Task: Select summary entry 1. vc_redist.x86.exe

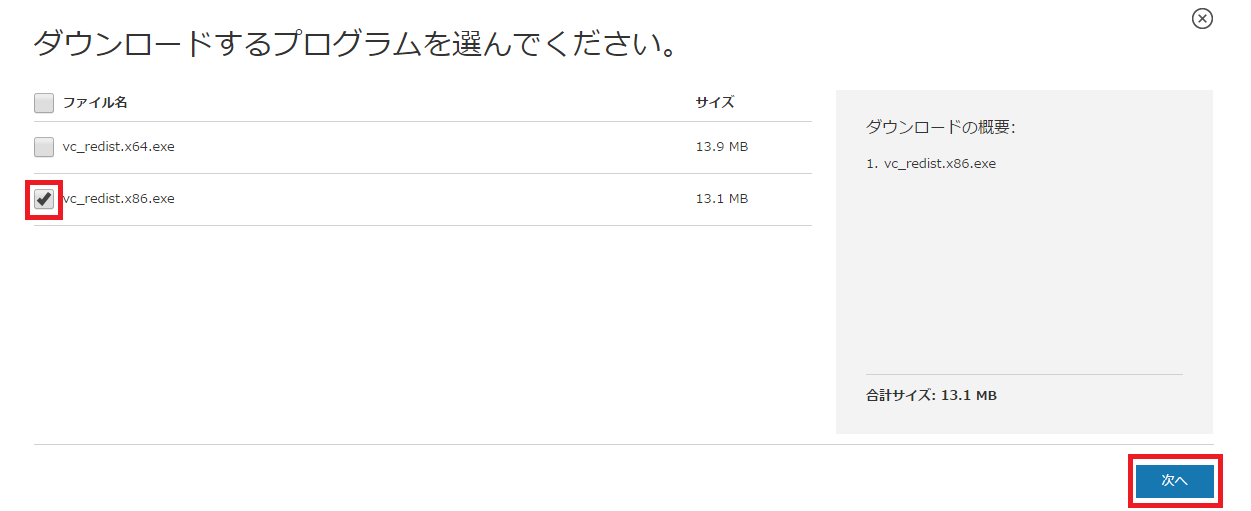Action: tap(931, 163)
